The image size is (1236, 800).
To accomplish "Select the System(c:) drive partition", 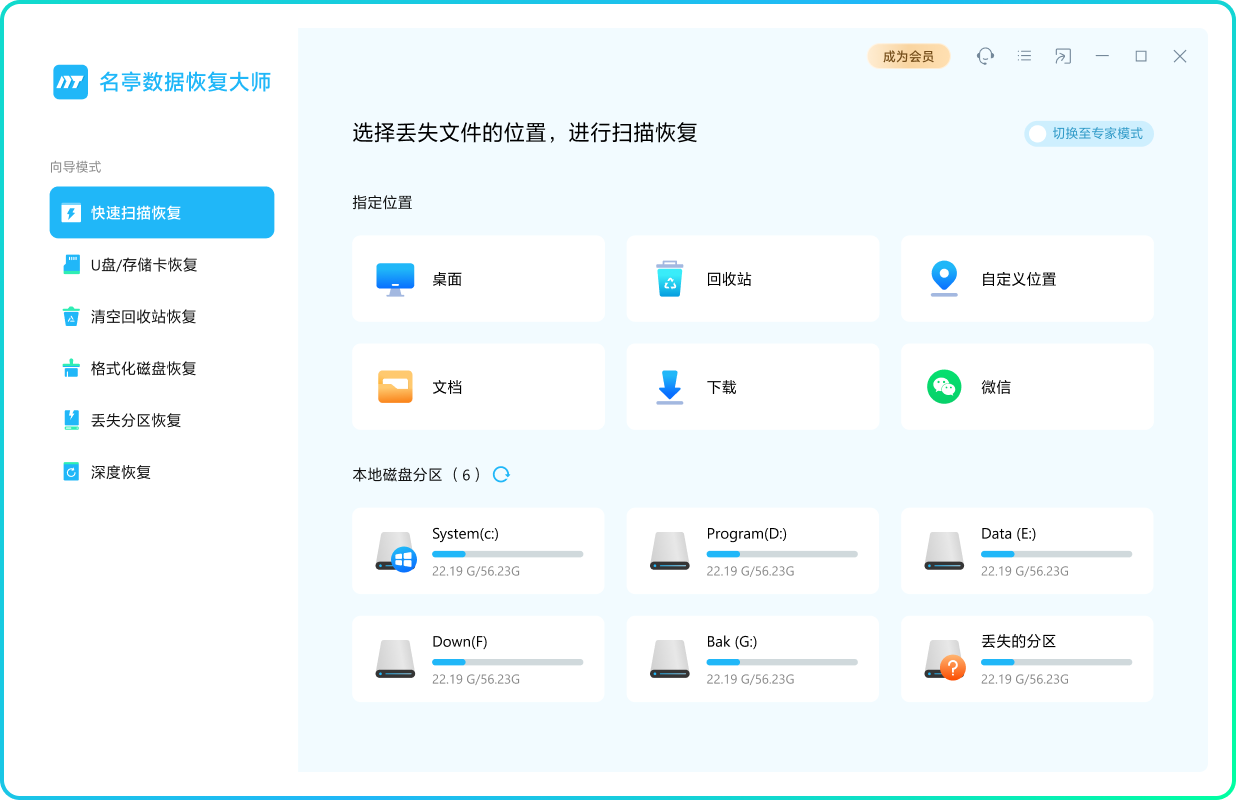I will (478, 551).
